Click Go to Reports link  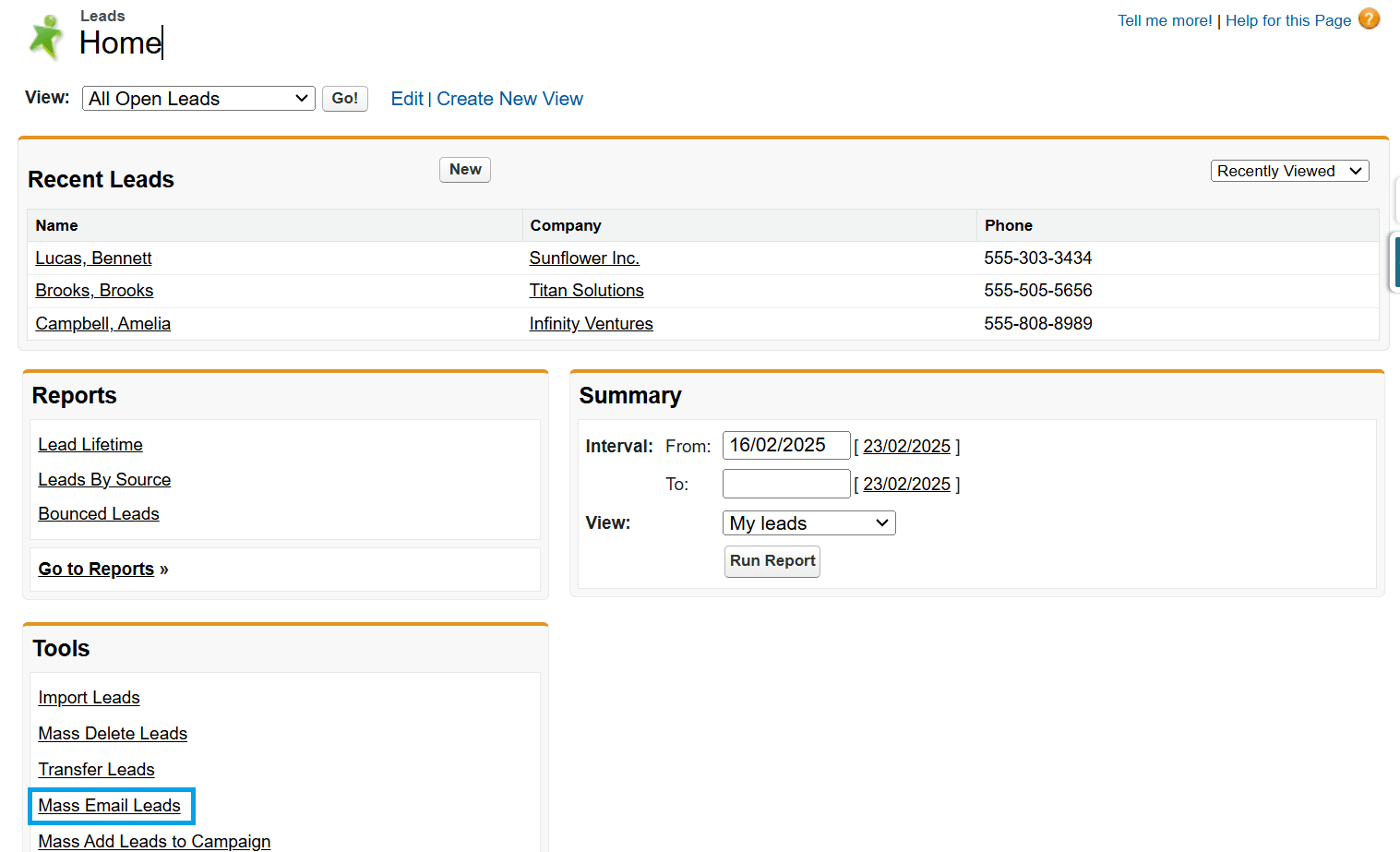tap(96, 570)
